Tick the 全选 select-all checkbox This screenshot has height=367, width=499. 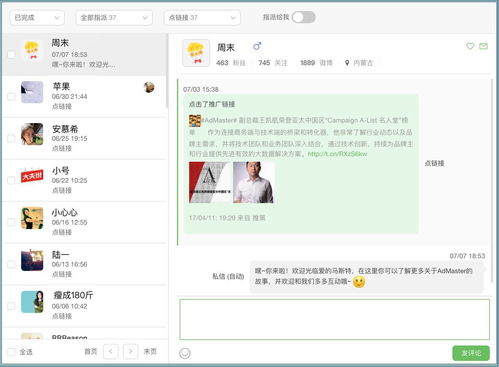tap(11, 352)
